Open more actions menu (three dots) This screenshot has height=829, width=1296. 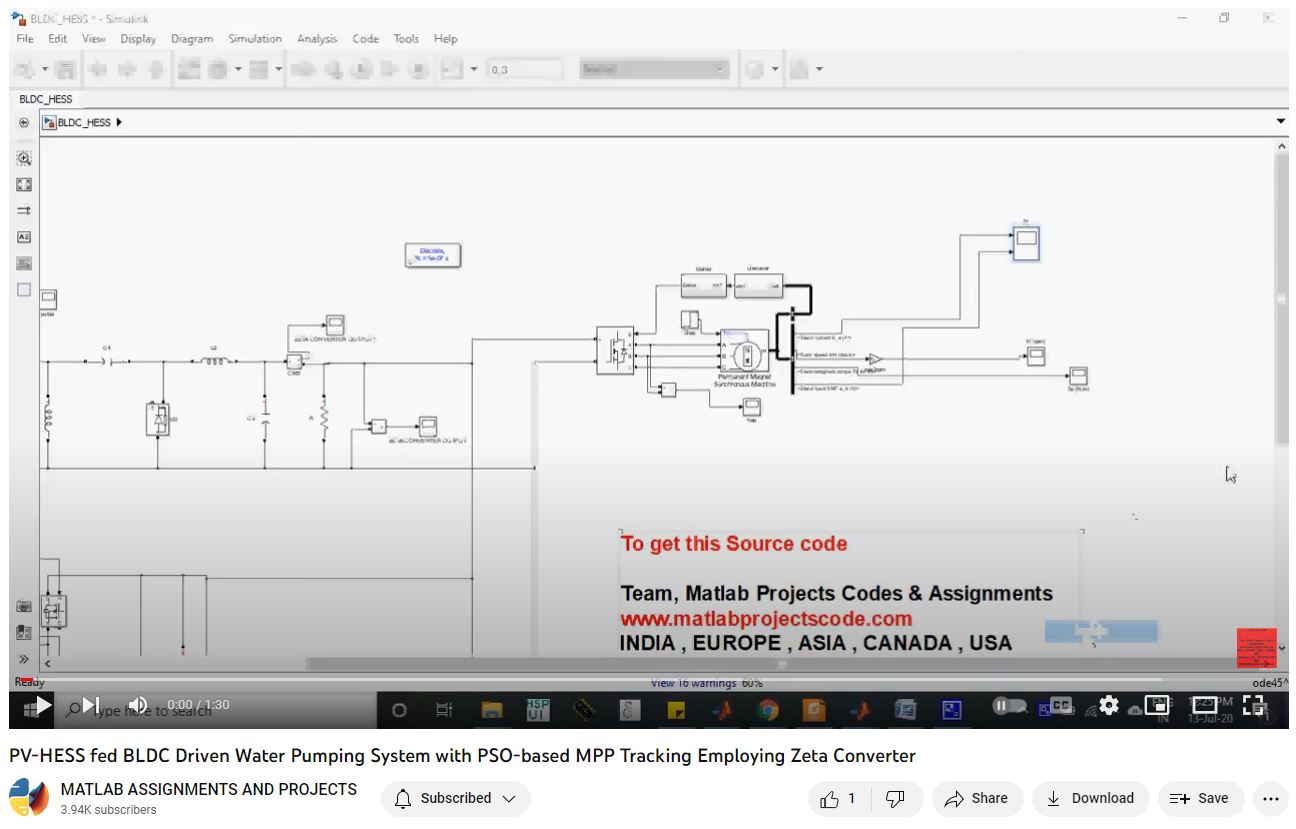[1271, 798]
